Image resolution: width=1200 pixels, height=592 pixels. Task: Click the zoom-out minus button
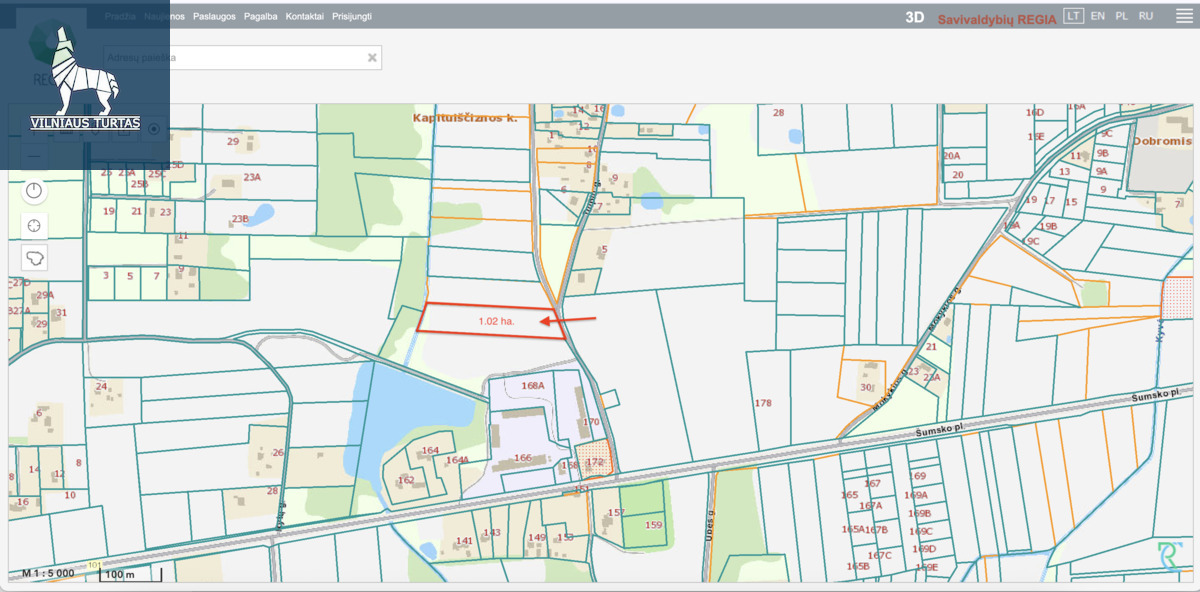(x=35, y=156)
